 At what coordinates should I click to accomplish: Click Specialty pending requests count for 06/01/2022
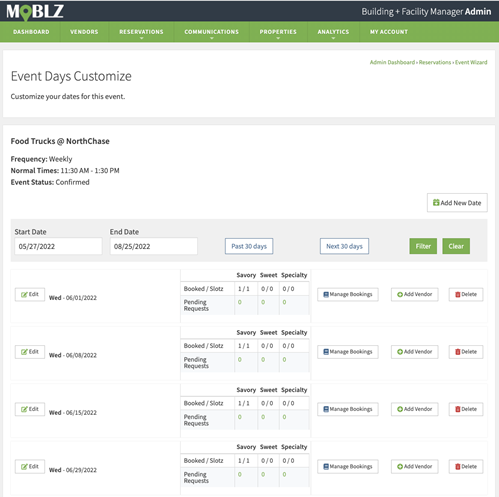284,302
